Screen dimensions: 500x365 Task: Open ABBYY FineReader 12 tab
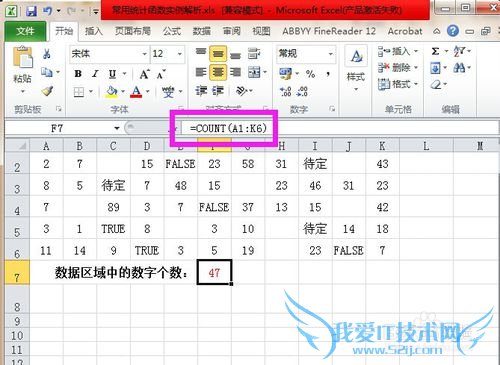[329, 31]
